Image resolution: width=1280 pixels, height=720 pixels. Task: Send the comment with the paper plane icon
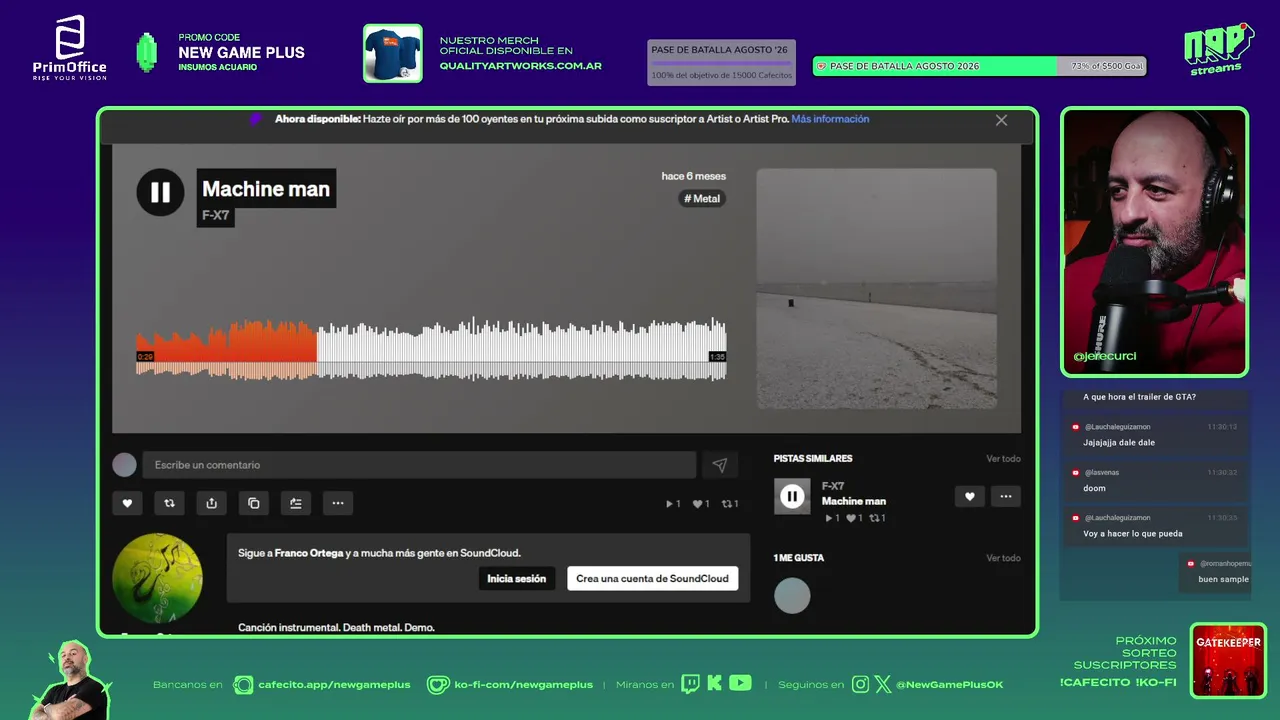tap(719, 465)
